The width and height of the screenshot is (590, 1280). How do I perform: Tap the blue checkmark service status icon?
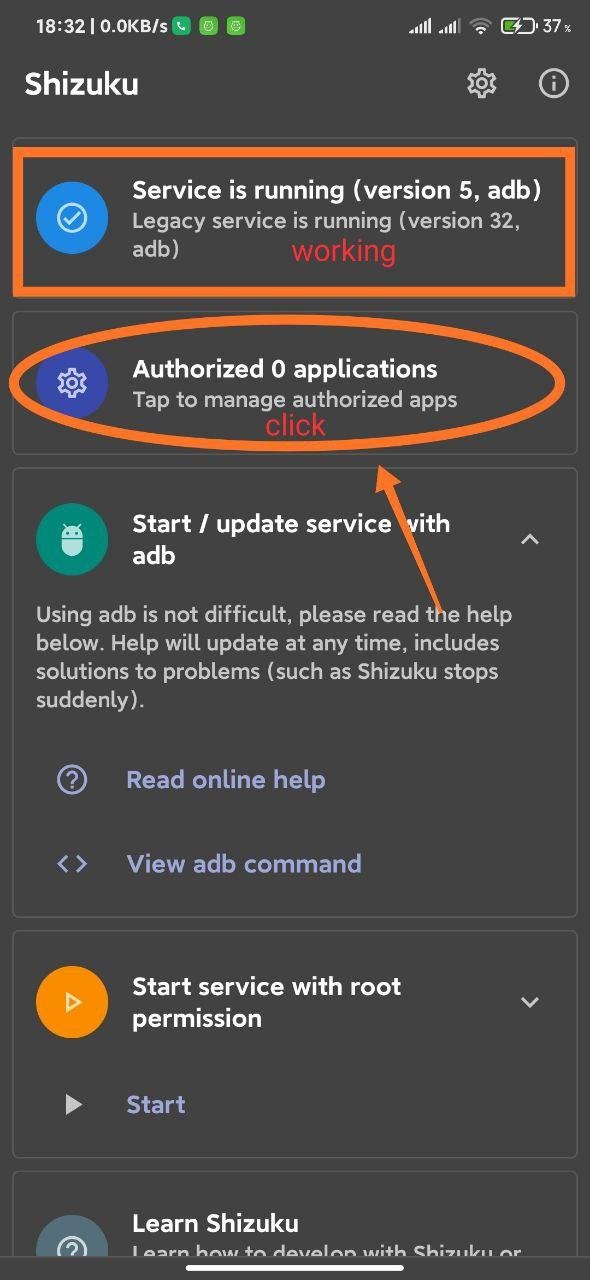click(72, 219)
